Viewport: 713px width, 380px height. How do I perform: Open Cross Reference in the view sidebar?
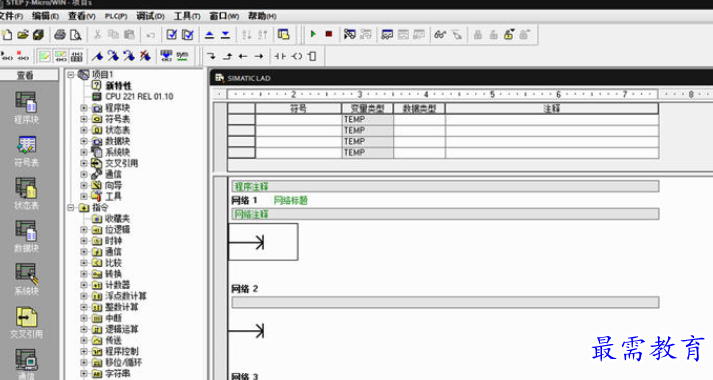pos(26,322)
